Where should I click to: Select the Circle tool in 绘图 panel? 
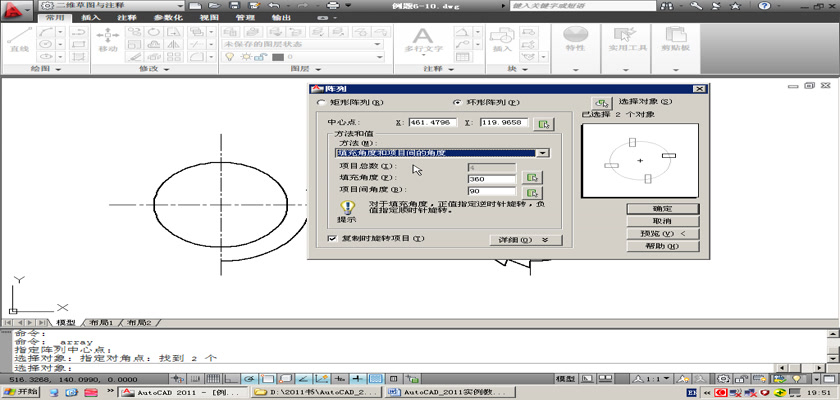(x=47, y=44)
